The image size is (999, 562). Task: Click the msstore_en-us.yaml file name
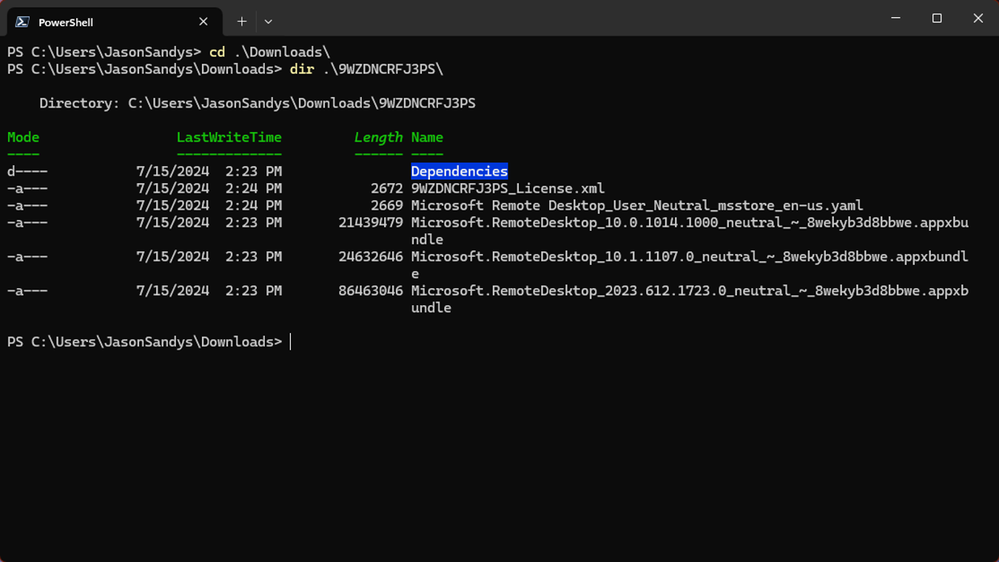click(x=637, y=205)
